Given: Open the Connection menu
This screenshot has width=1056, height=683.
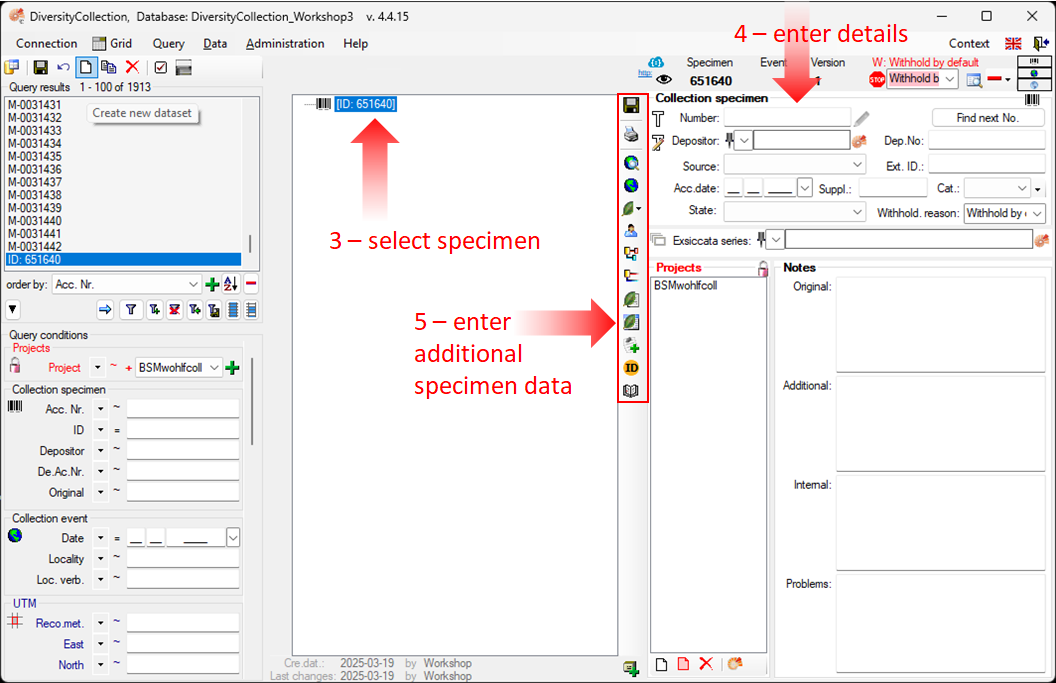Looking at the screenshot, I should tap(46, 44).
